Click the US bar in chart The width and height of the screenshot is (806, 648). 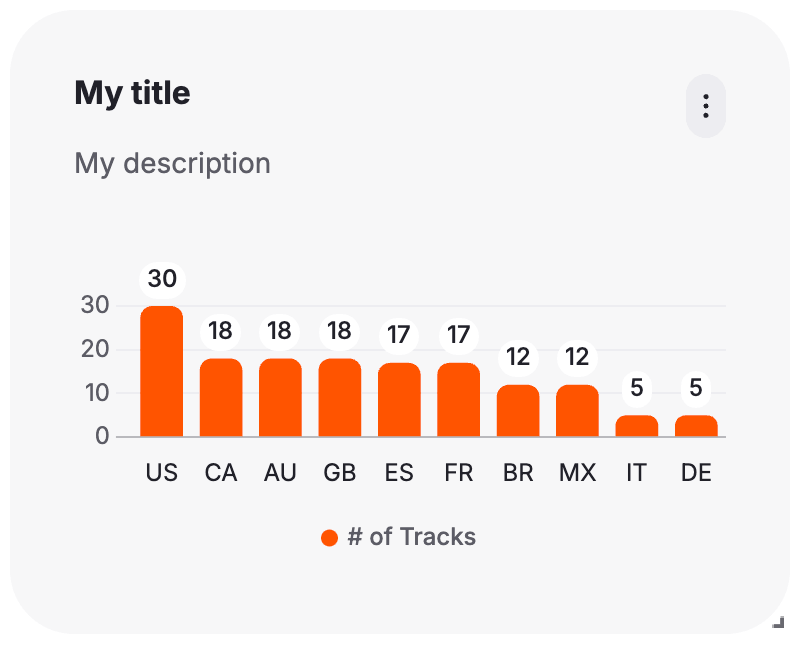click(x=161, y=371)
